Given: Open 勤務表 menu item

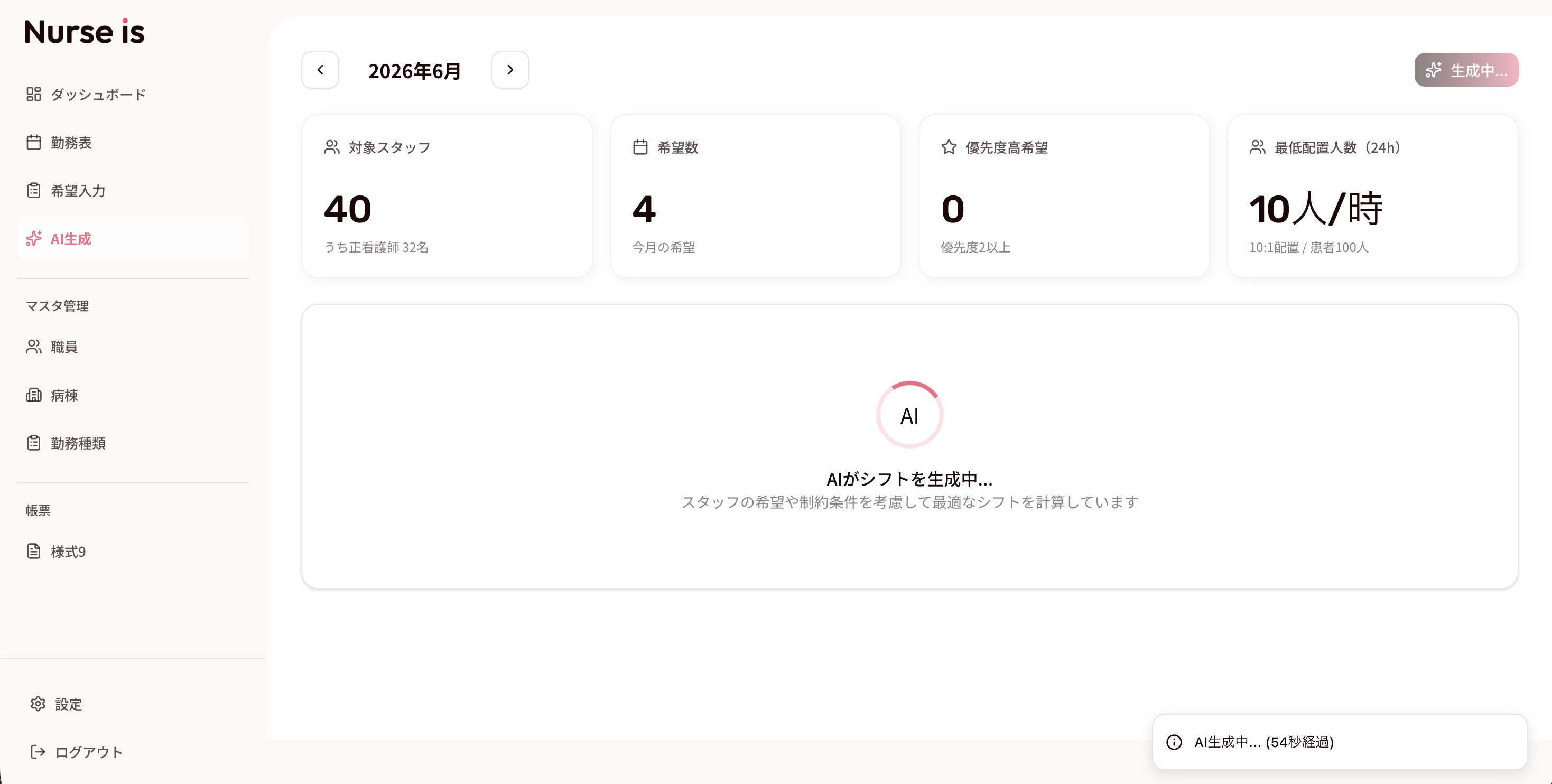Looking at the screenshot, I should [x=133, y=143].
